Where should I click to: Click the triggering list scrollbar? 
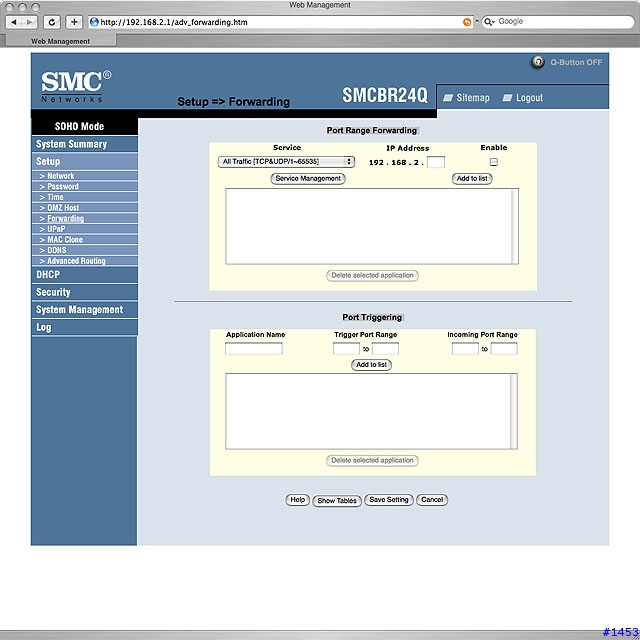pos(513,411)
